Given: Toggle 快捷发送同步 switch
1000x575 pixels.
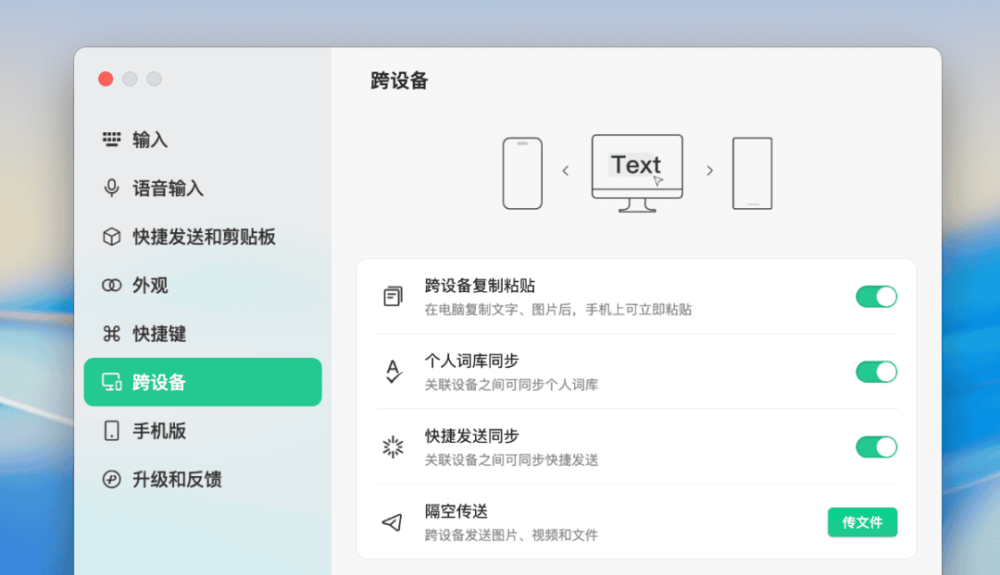Looking at the screenshot, I should click(x=876, y=447).
